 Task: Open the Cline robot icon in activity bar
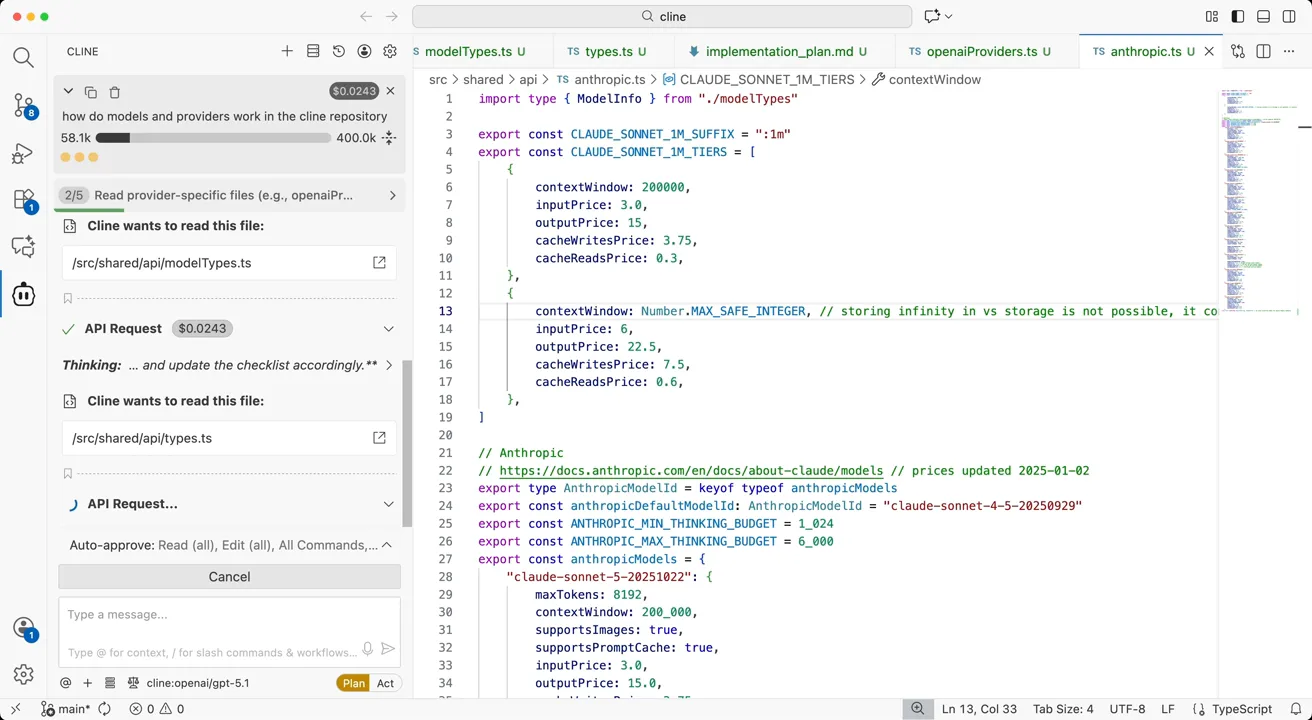pyautogui.click(x=24, y=294)
